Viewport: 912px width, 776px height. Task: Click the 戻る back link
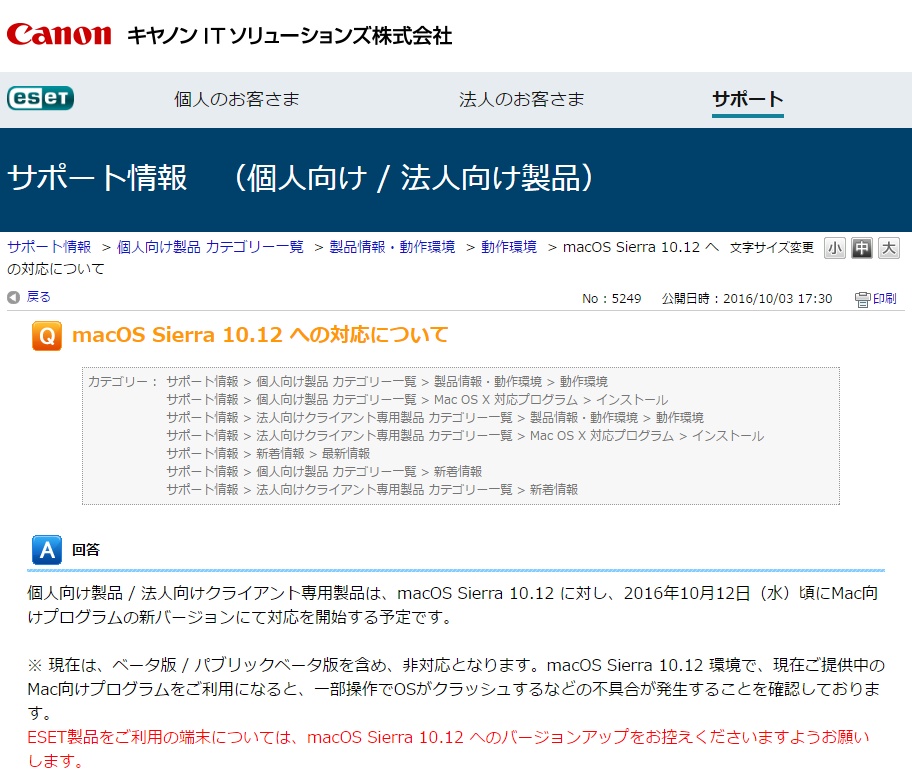coord(38,297)
